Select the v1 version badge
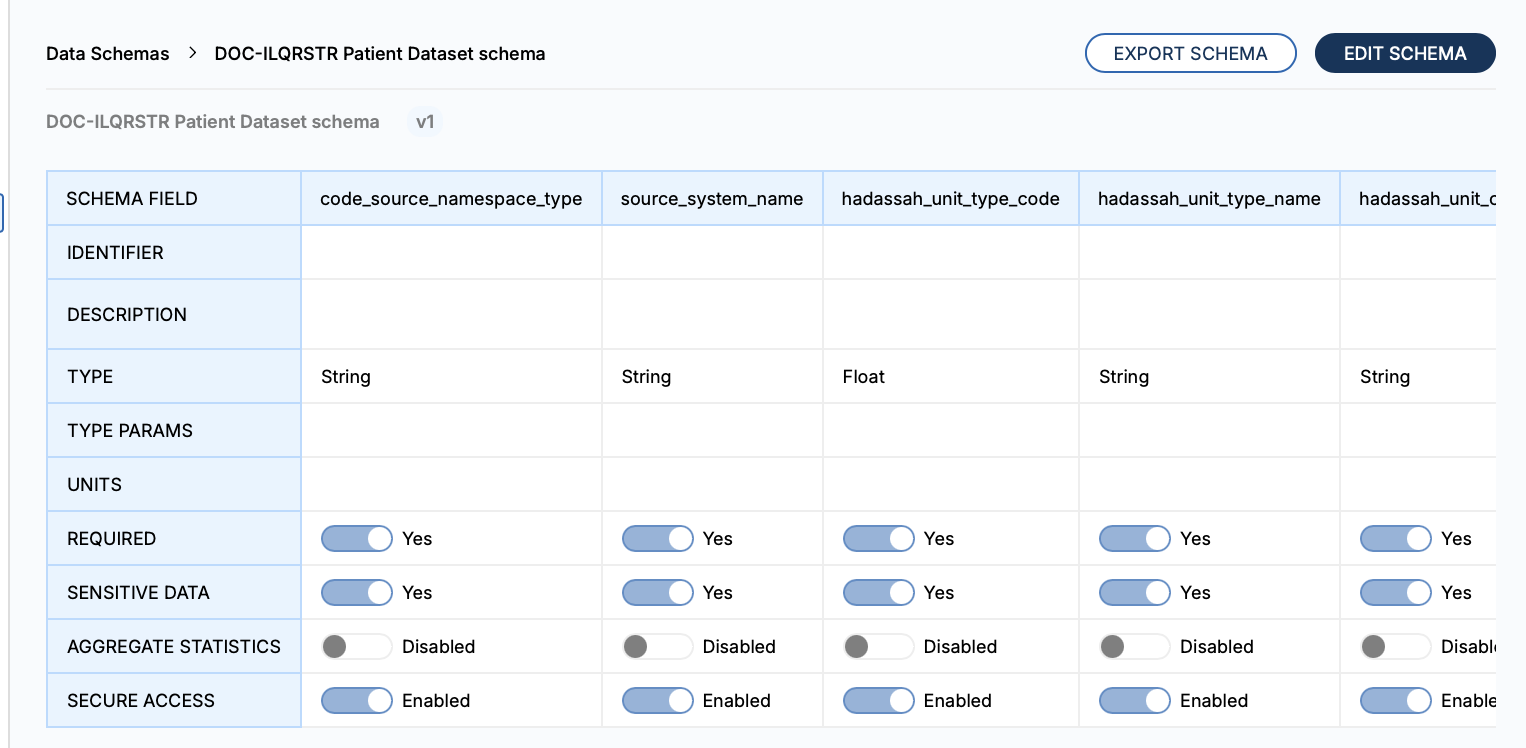1526x748 pixels. [x=425, y=122]
